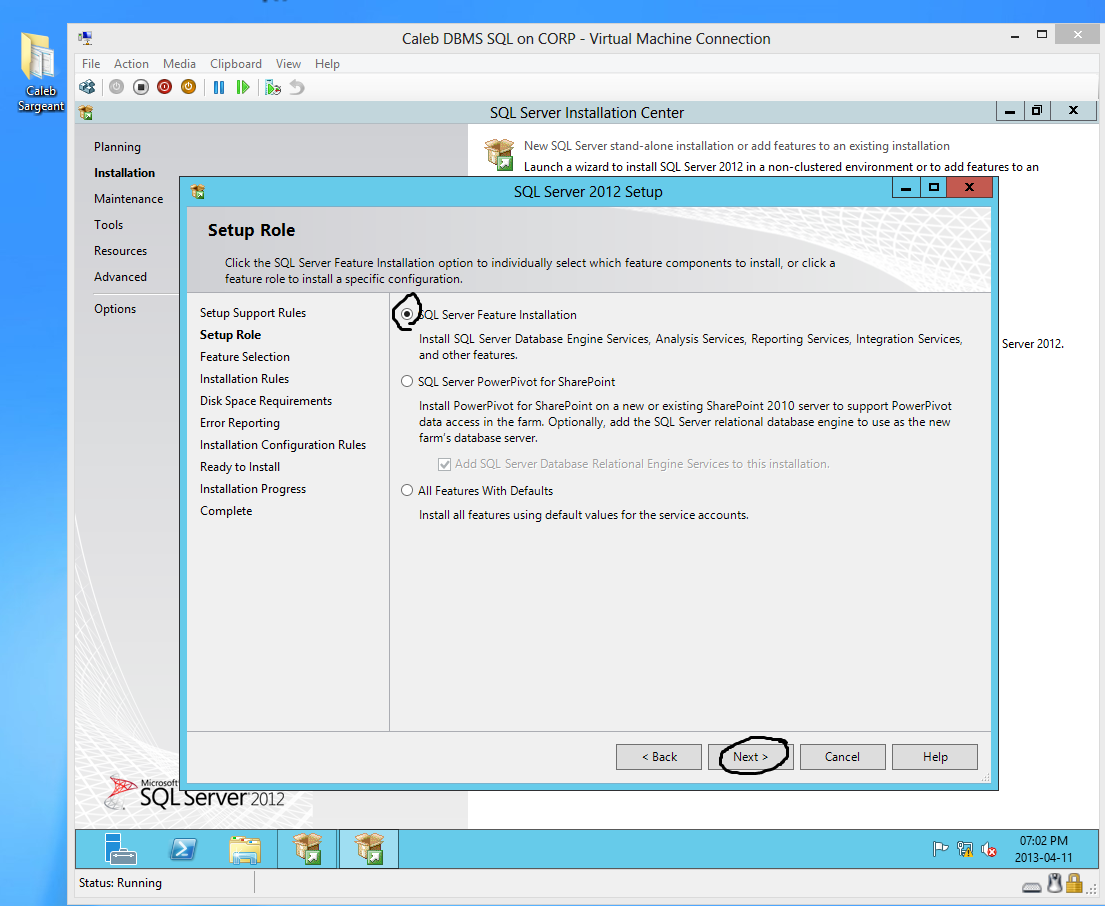Image resolution: width=1105 pixels, height=906 pixels.
Task: Launch PowerShell from the VM taskbar
Action: coord(183,849)
